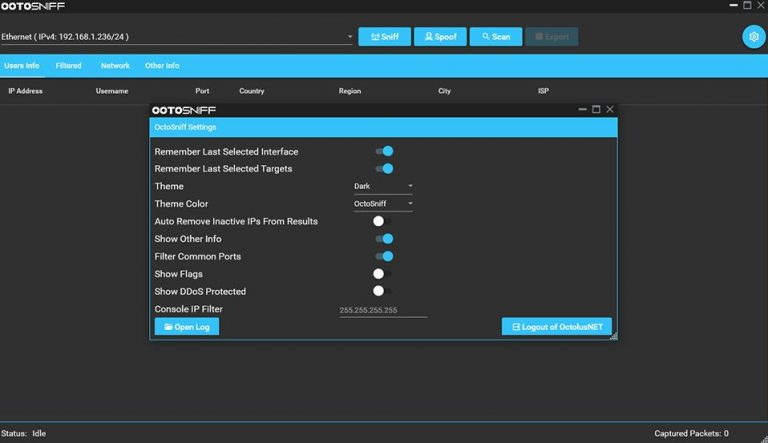Start a network Scan
Image resolution: width=768 pixels, height=443 pixels.
[x=496, y=37]
